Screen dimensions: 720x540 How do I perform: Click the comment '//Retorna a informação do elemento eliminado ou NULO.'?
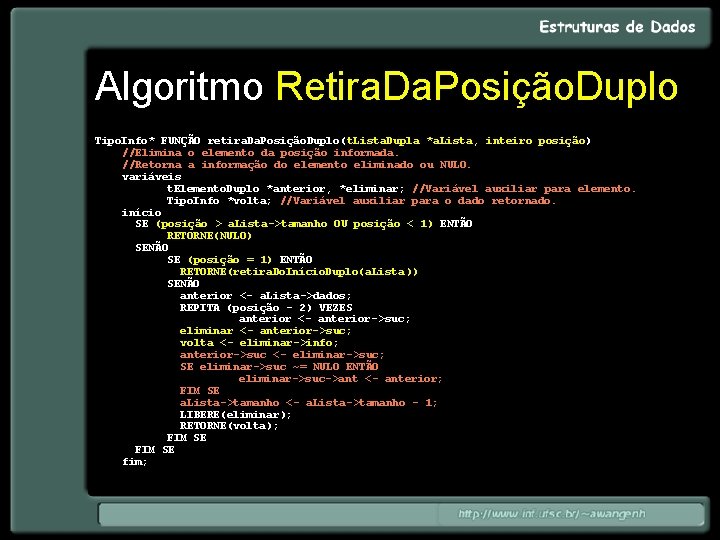click(297, 164)
